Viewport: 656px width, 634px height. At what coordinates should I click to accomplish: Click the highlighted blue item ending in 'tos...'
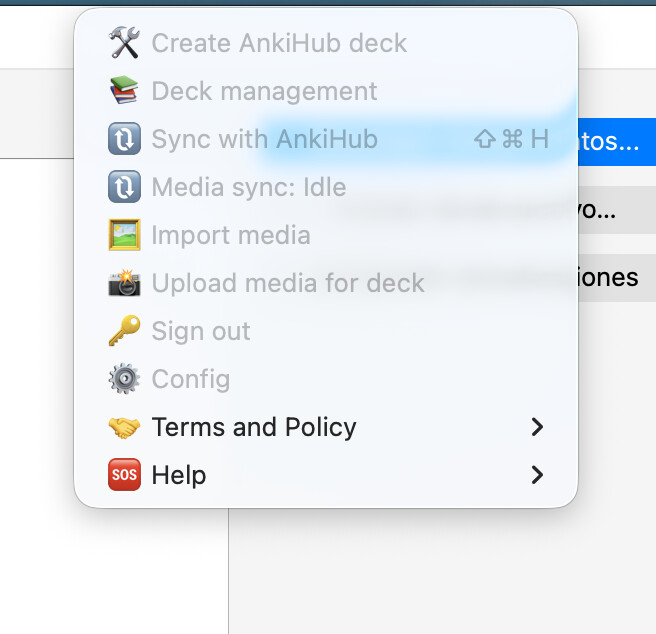(x=617, y=141)
